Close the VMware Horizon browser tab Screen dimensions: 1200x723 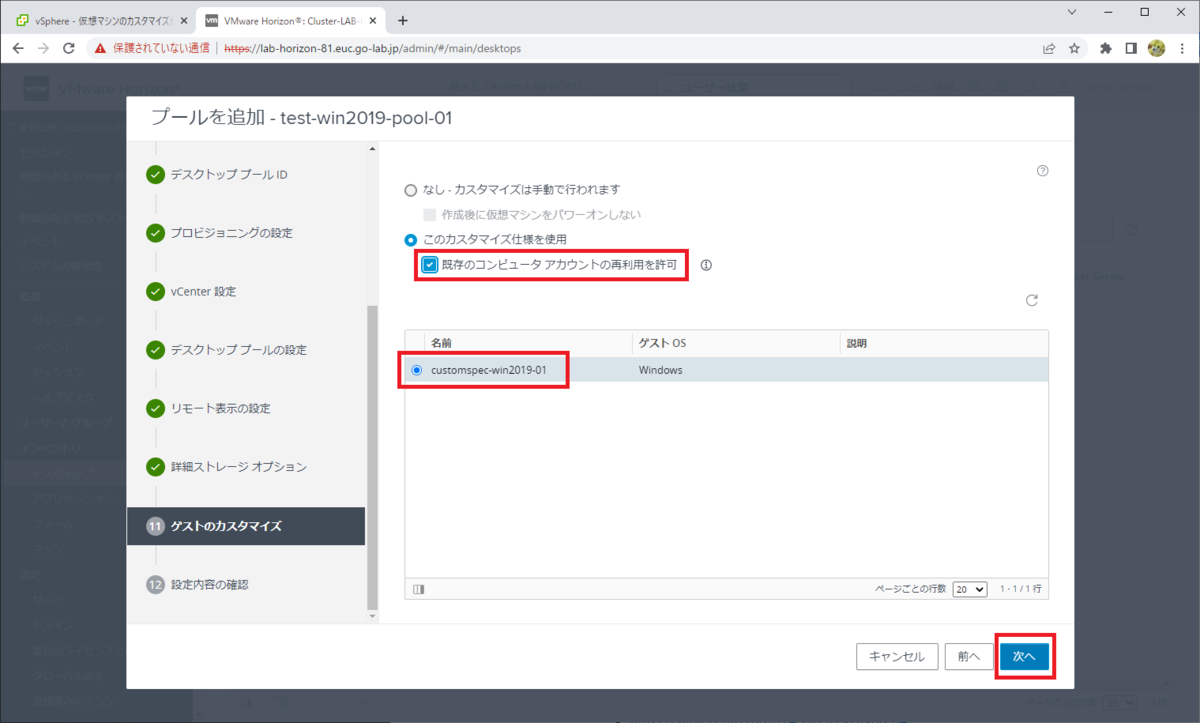click(374, 20)
